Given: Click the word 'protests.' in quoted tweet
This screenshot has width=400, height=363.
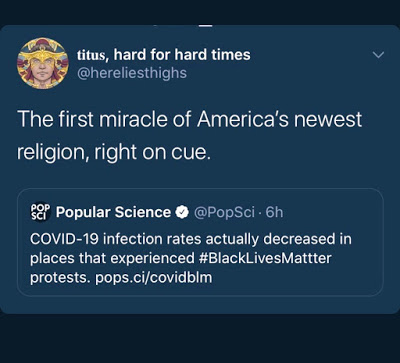Looking at the screenshot, I should [x=60, y=278].
